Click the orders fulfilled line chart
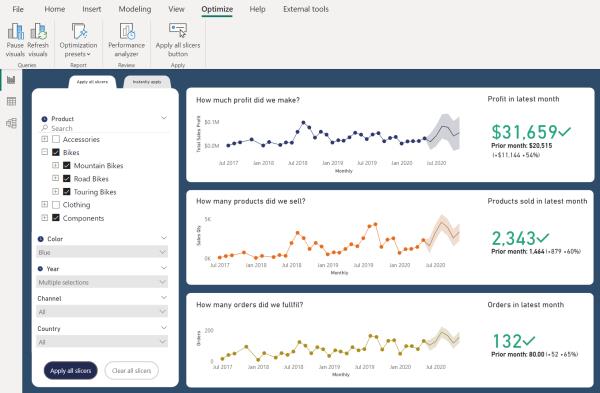 (328, 350)
